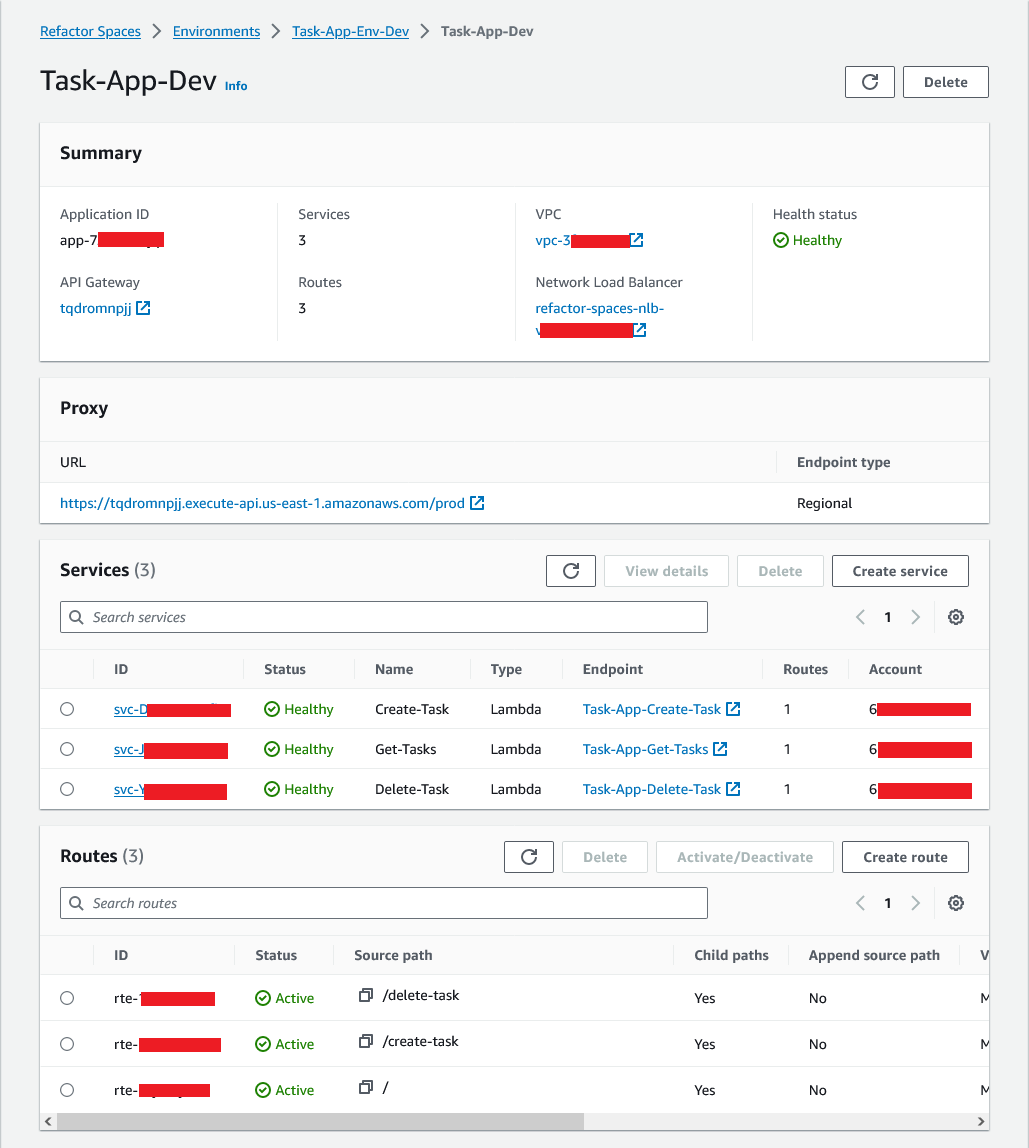Open refactor-spaces-nlb load balancer link
This screenshot has height=1148, width=1029.
[600, 308]
